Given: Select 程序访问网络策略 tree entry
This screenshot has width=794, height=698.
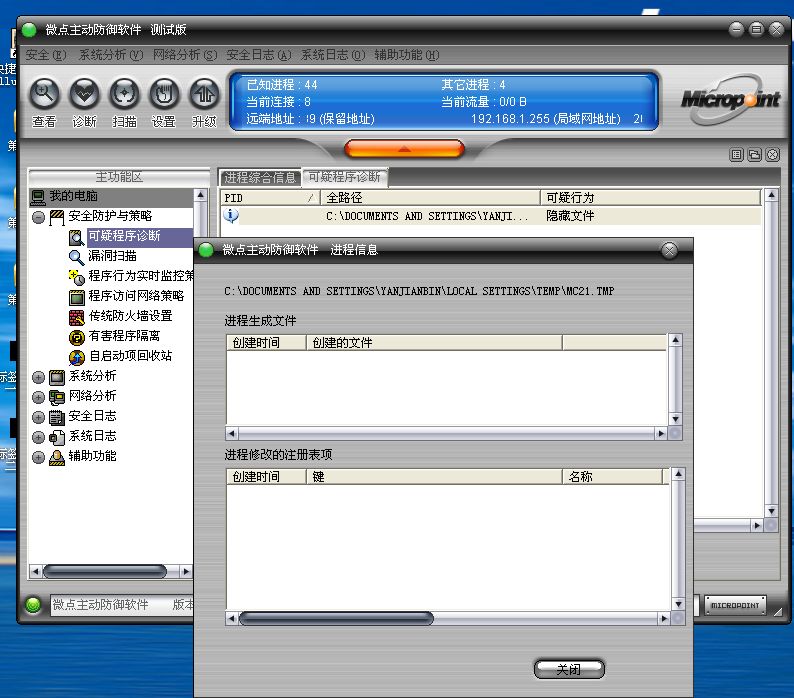Looking at the screenshot, I should [x=136, y=296].
